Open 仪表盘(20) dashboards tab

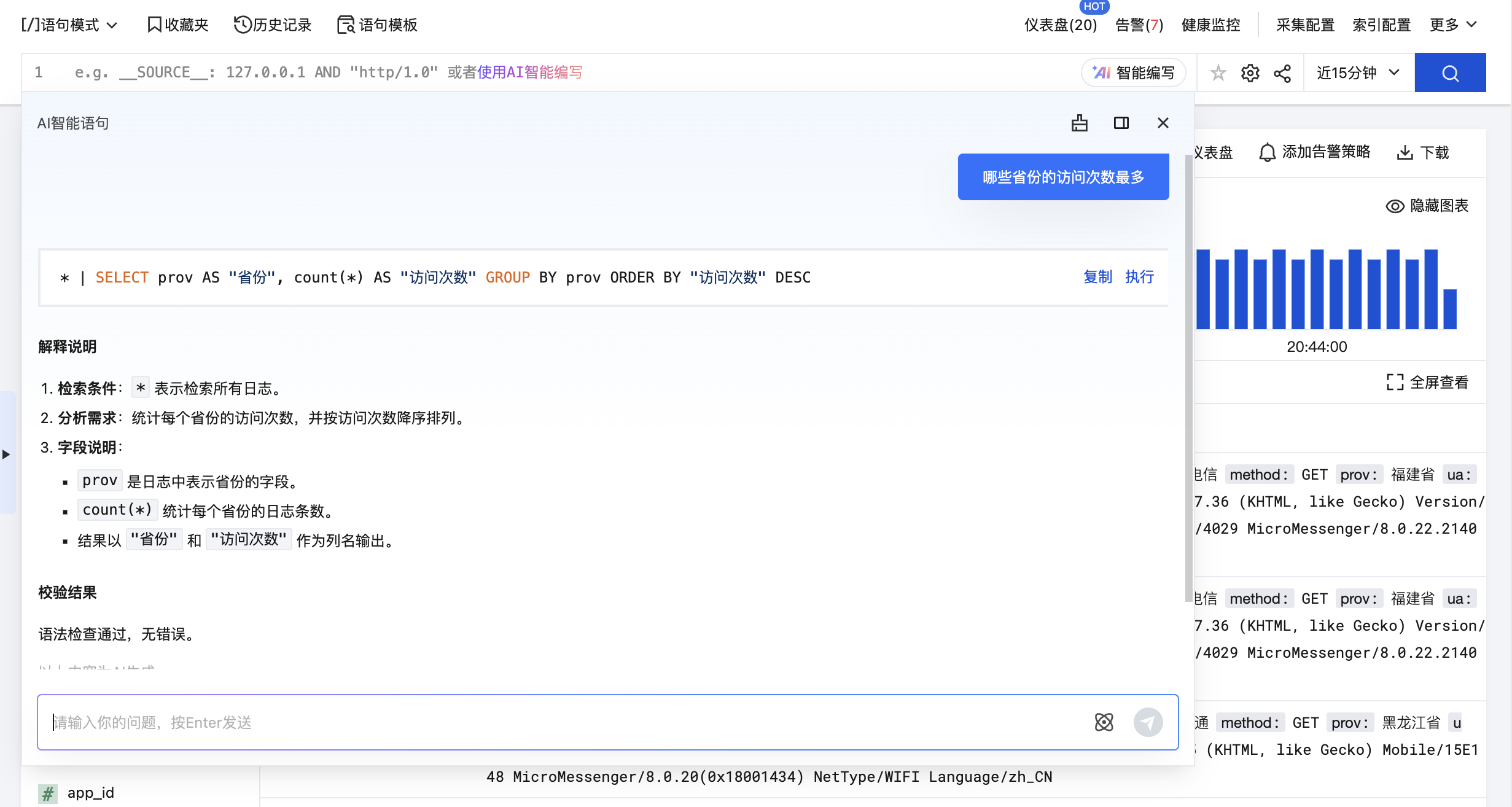pyautogui.click(x=1060, y=25)
